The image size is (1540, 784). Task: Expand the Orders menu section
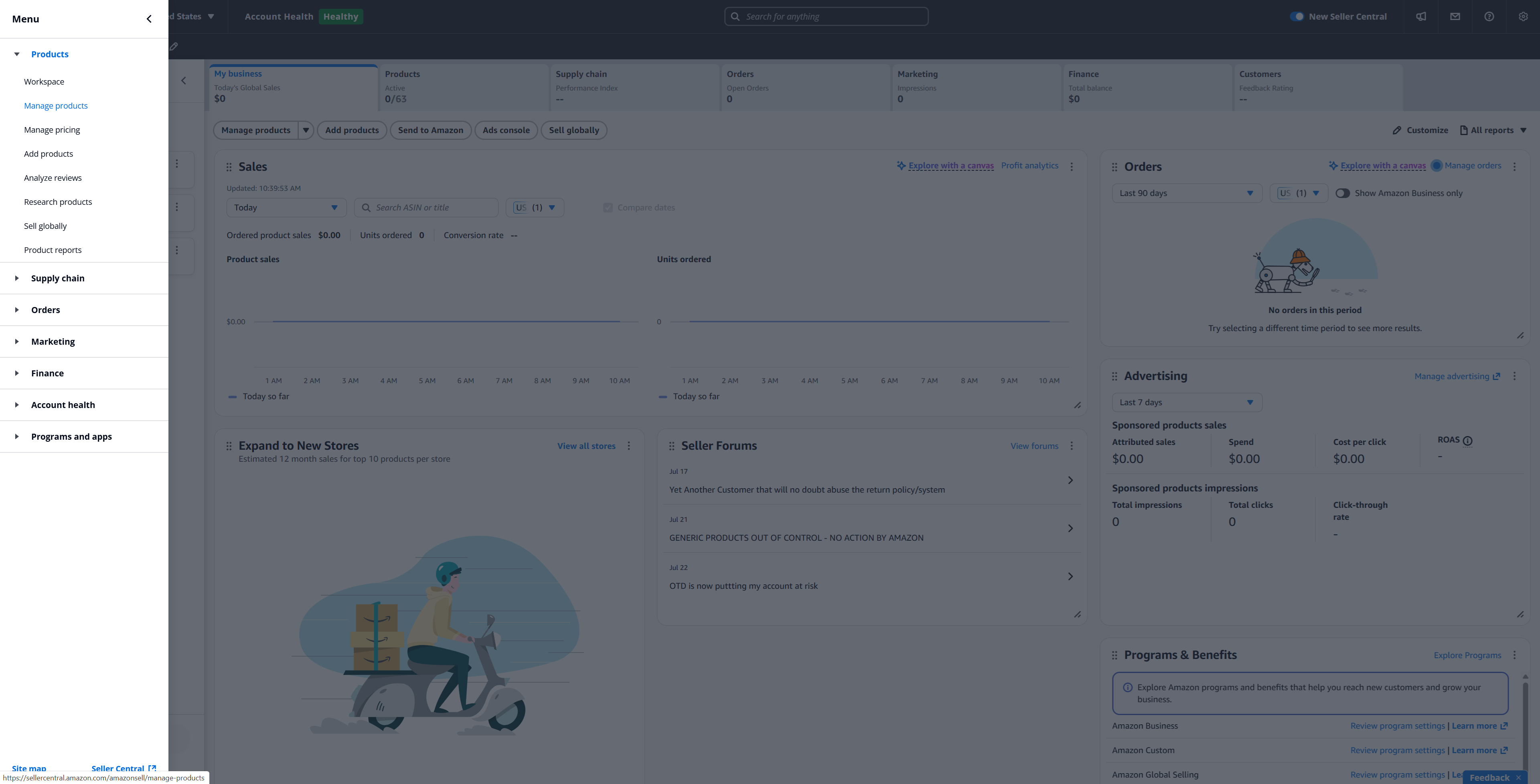(x=17, y=310)
